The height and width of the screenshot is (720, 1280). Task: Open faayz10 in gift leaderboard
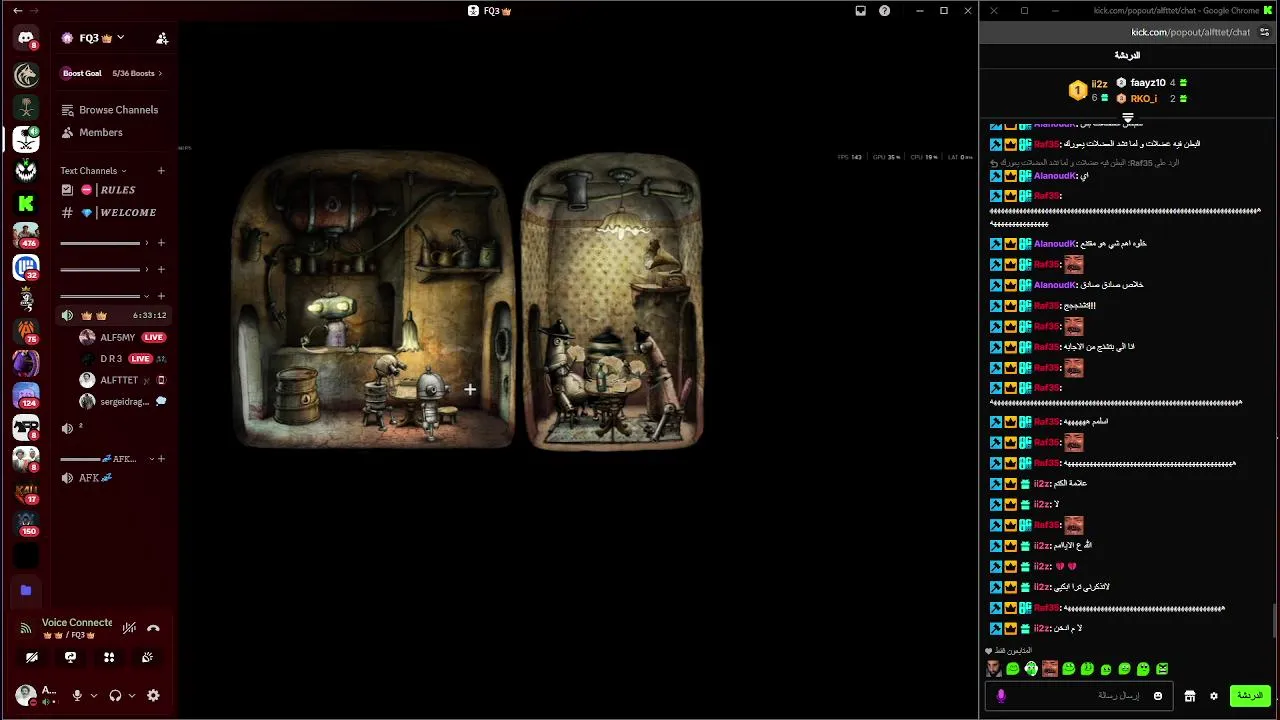[x=1152, y=83]
